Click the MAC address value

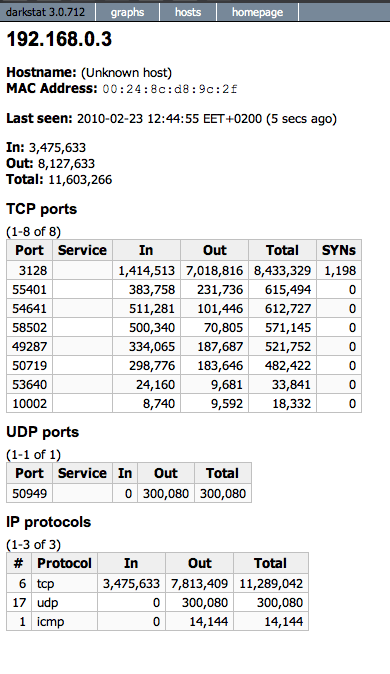pos(170,89)
